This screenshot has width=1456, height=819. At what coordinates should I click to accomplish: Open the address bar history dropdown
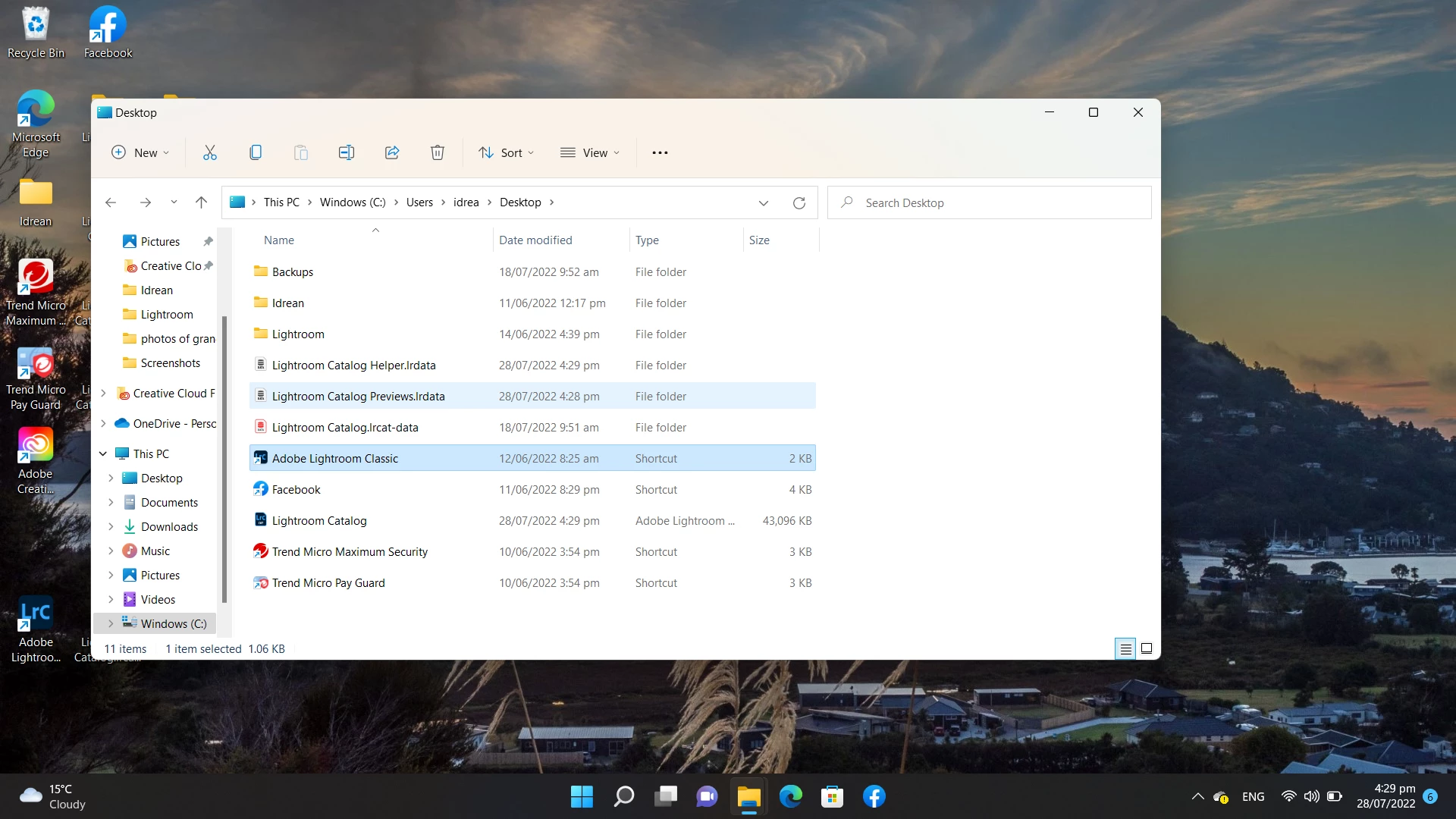pyautogui.click(x=764, y=202)
